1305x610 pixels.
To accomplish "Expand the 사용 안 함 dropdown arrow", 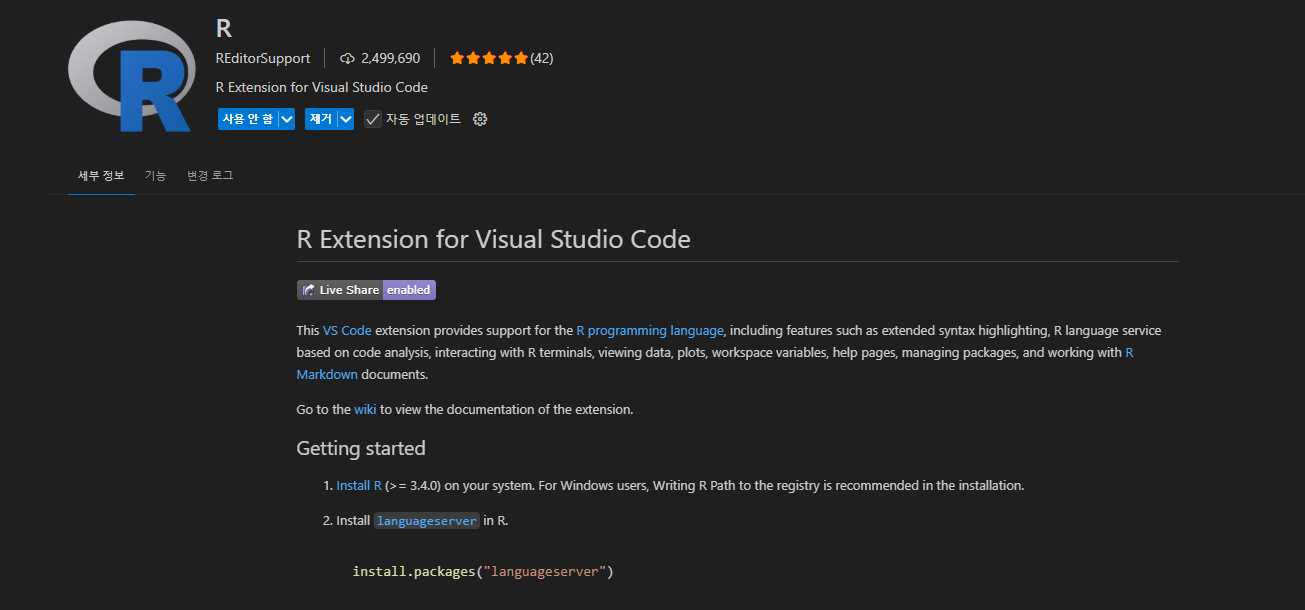I will click(x=287, y=119).
